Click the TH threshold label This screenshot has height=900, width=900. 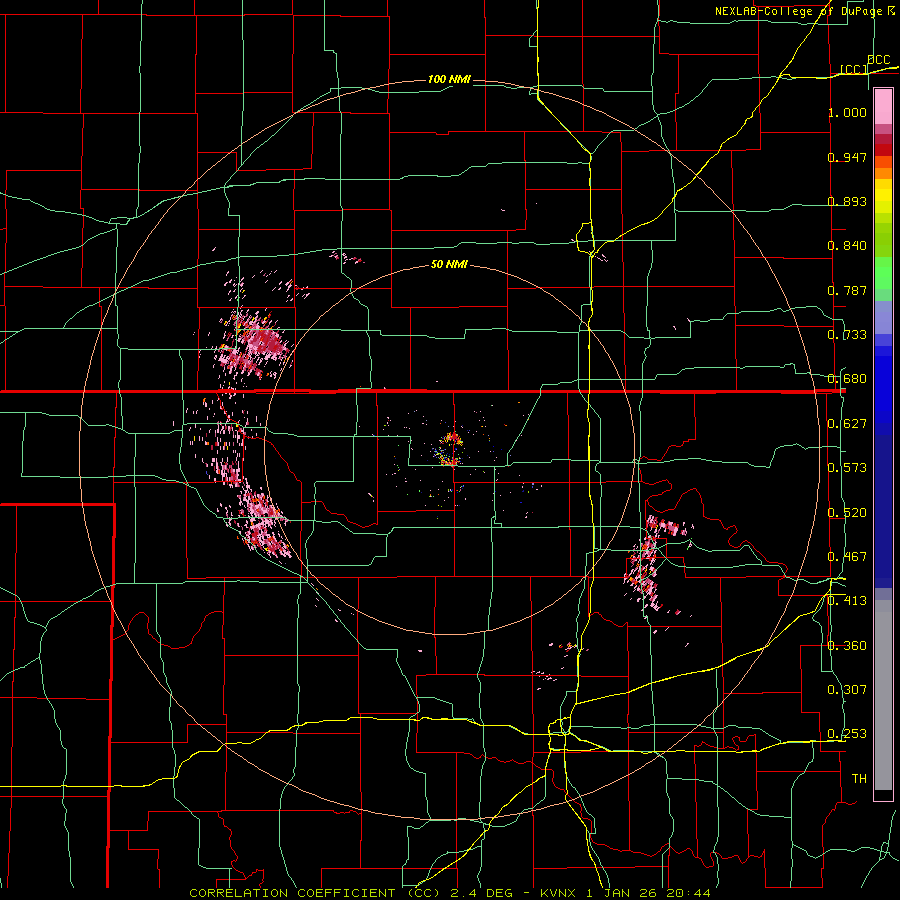click(x=859, y=779)
